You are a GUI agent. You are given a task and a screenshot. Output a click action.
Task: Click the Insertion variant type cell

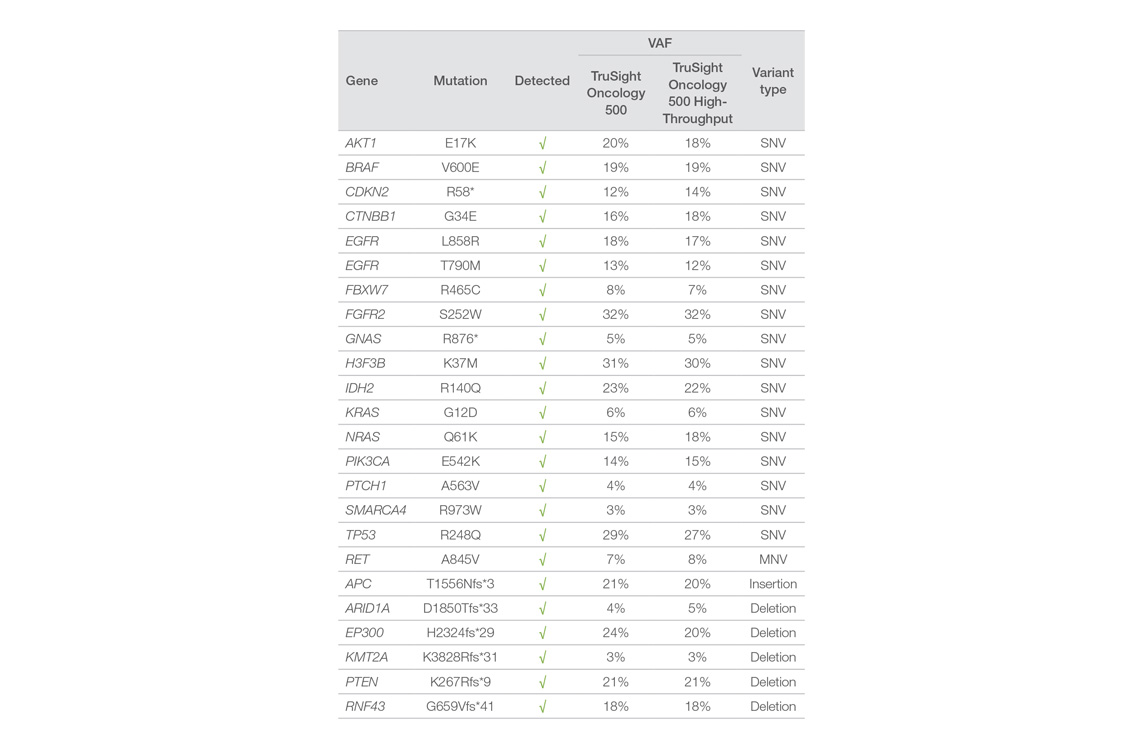pos(773,584)
